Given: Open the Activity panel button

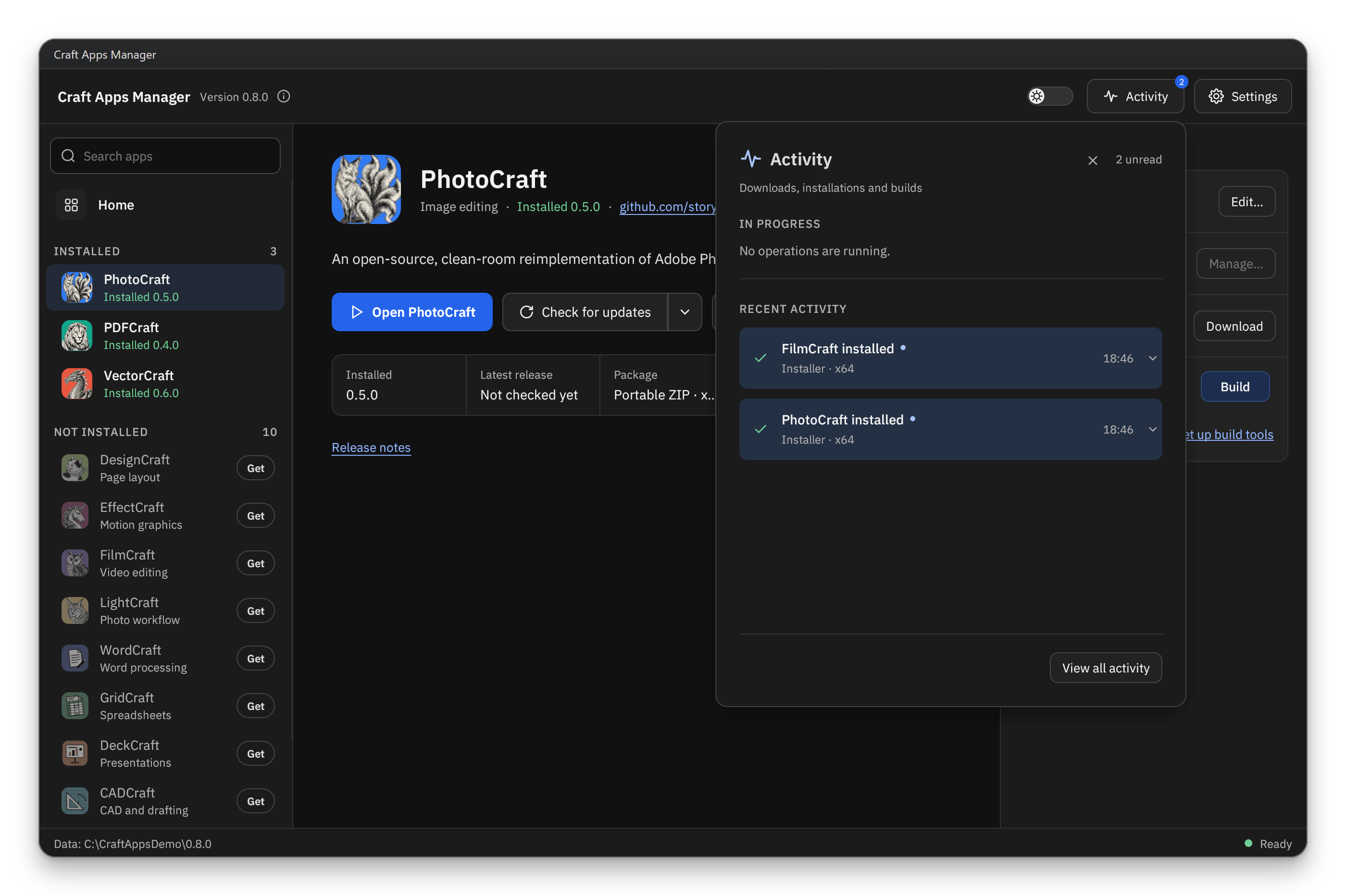Looking at the screenshot, I should point(1135,97).
